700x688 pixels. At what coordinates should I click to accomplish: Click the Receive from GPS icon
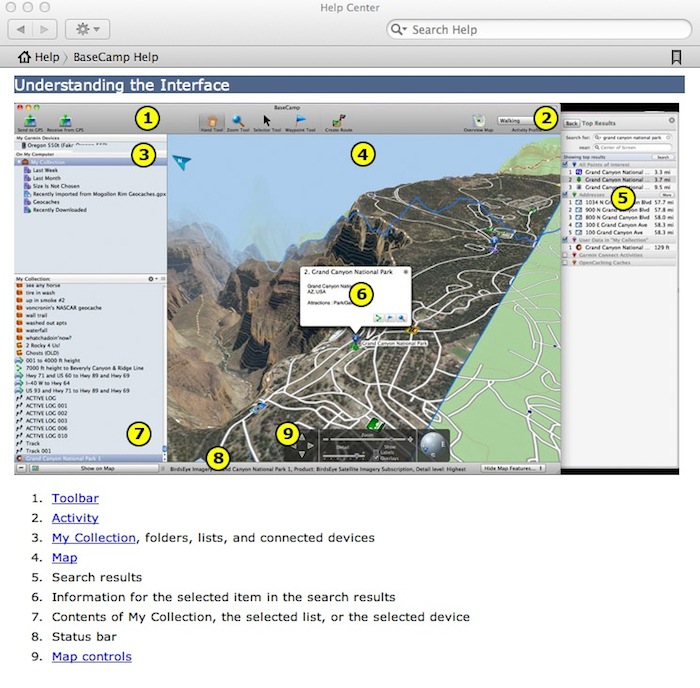(x=65, y=123)
